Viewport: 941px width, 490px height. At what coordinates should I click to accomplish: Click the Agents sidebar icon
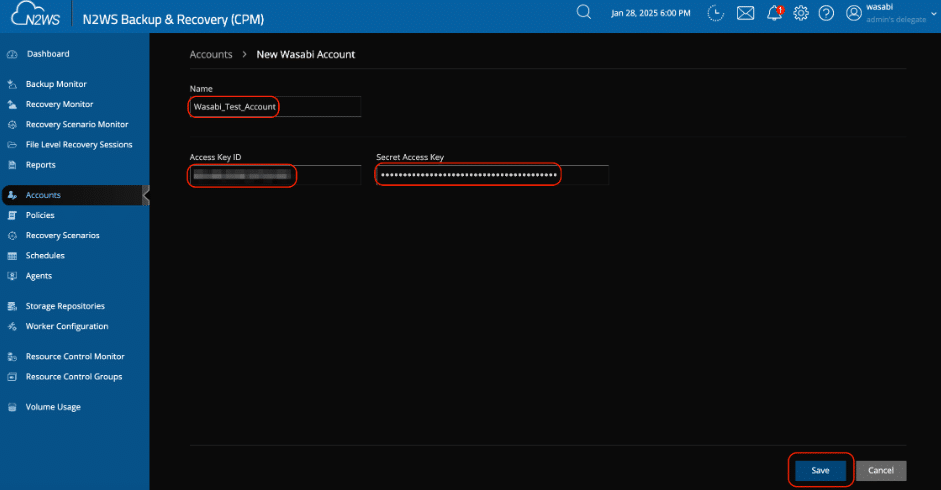click(x=12, y=276)
